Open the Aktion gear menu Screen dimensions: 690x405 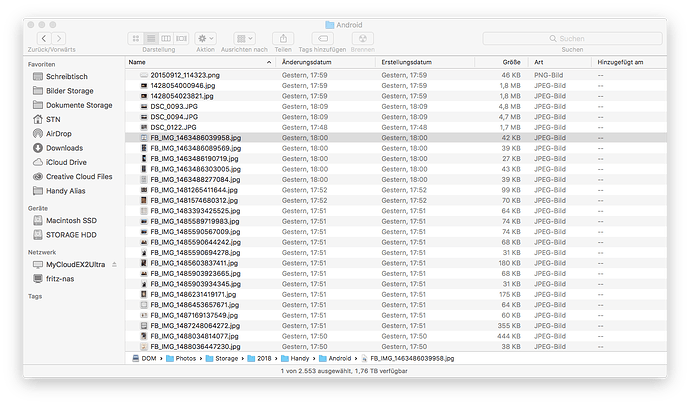(206, 38)
